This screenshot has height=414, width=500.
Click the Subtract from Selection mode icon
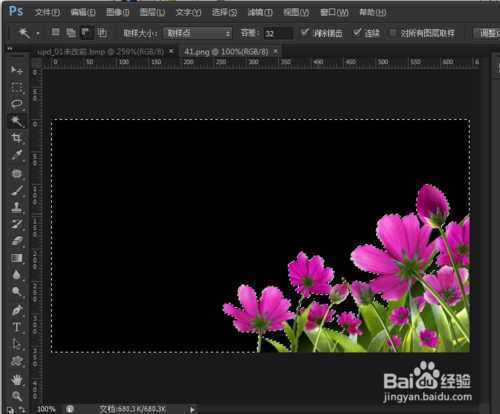coord(86,33)
